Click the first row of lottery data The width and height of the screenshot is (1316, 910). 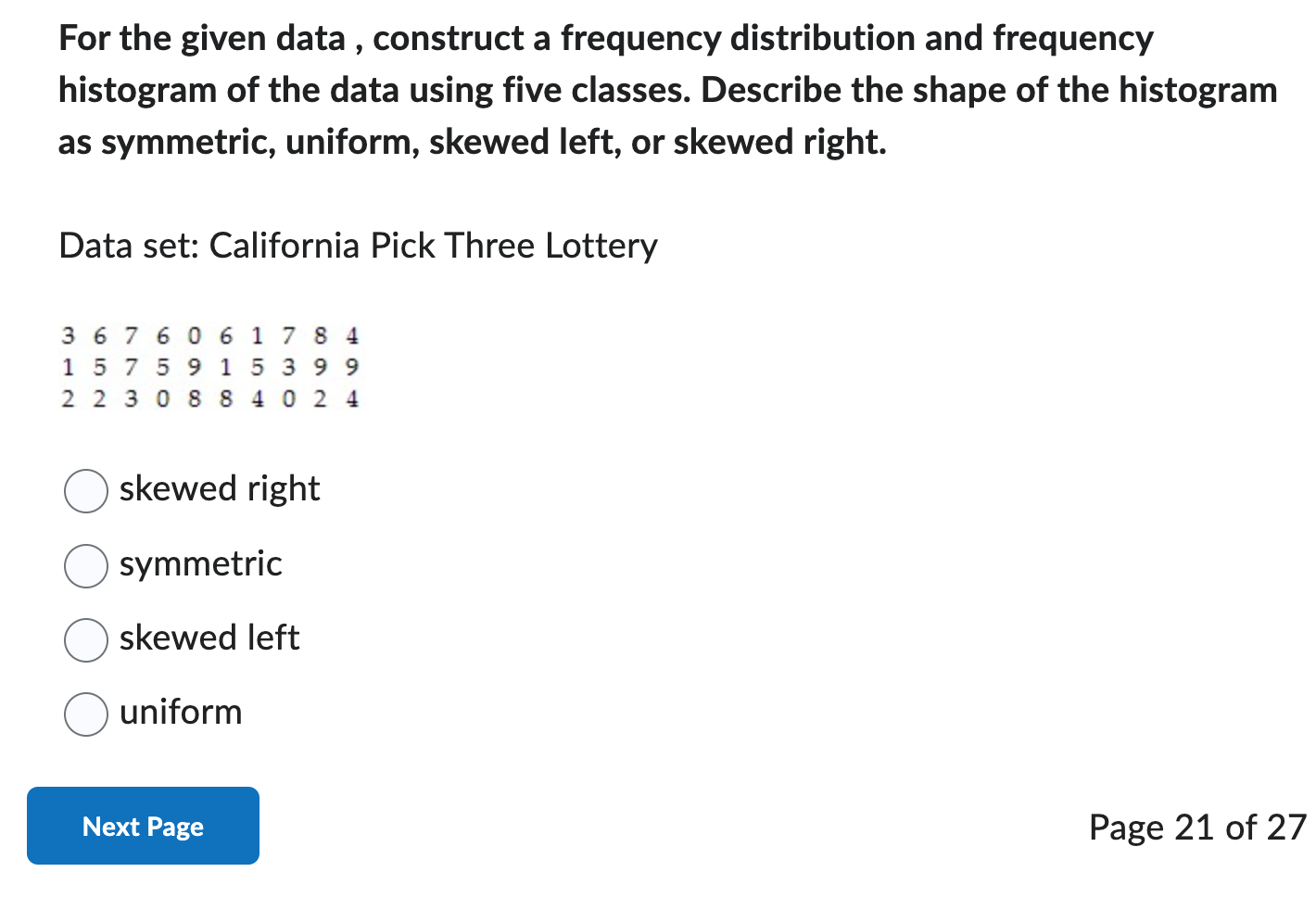click(209, 335)
